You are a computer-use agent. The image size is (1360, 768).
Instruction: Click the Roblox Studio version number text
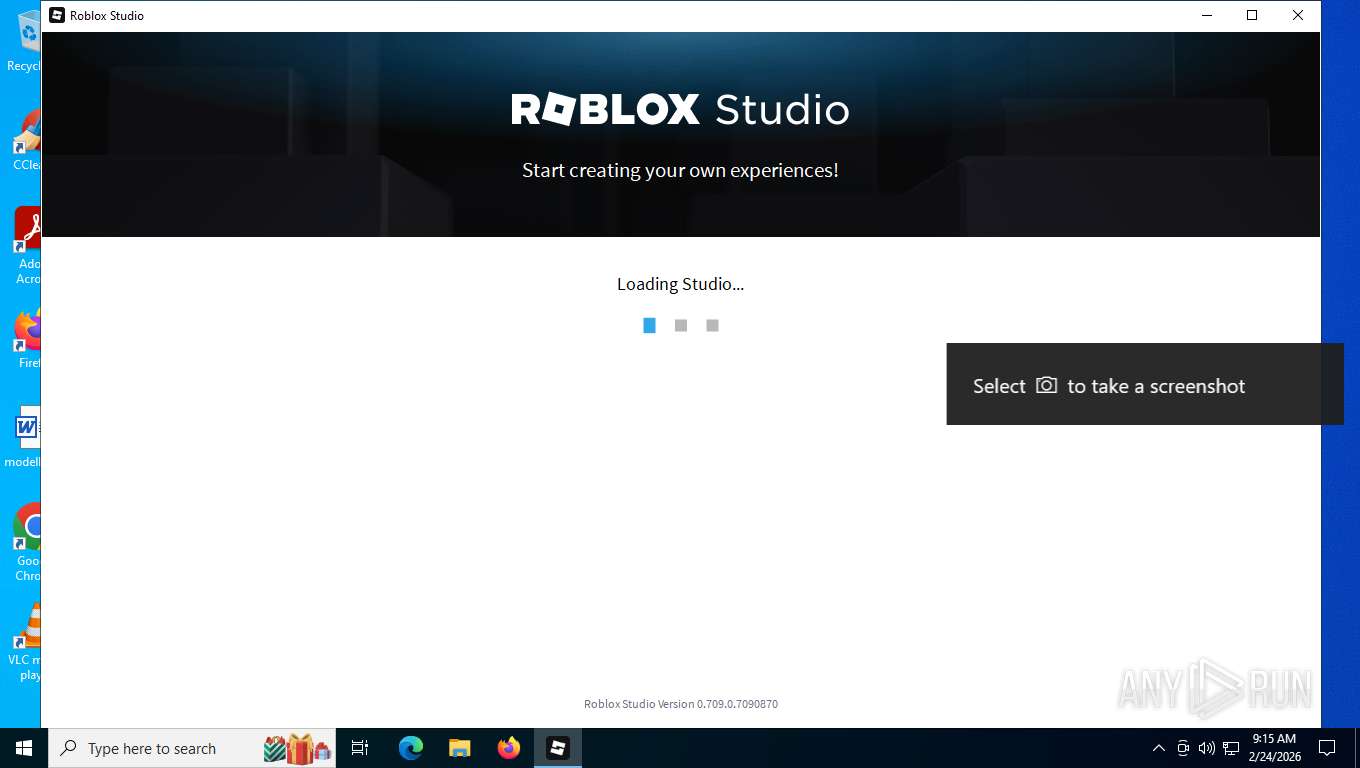[680, 704]
